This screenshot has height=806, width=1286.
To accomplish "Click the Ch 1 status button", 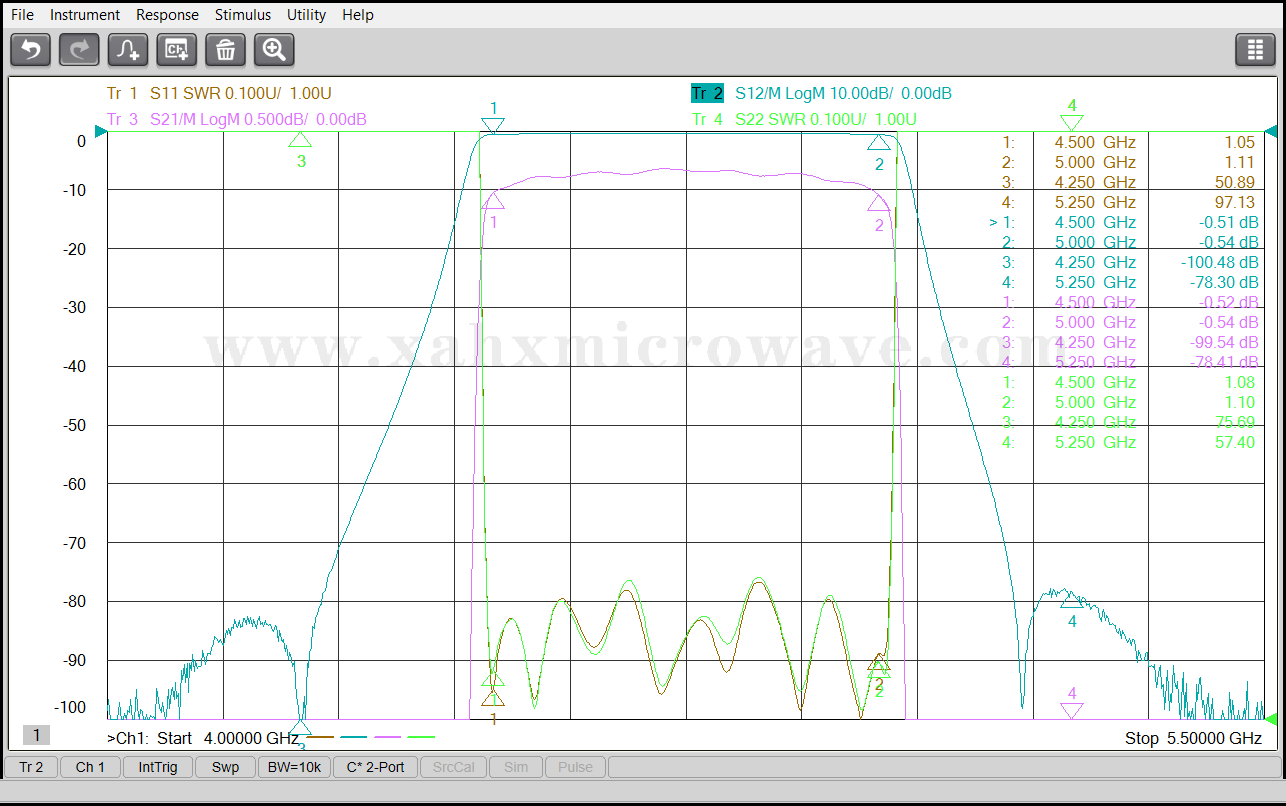I will pos(90,767).
